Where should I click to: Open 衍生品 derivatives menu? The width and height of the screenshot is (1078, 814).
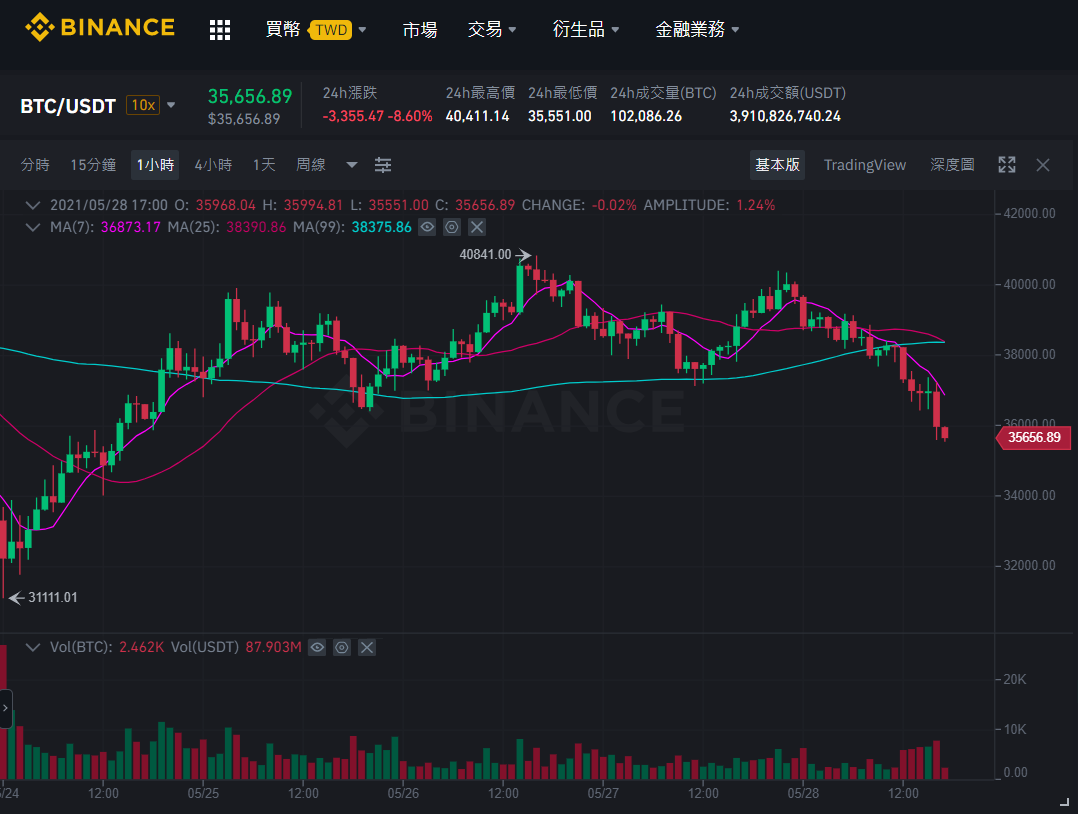tap(586, 30)
